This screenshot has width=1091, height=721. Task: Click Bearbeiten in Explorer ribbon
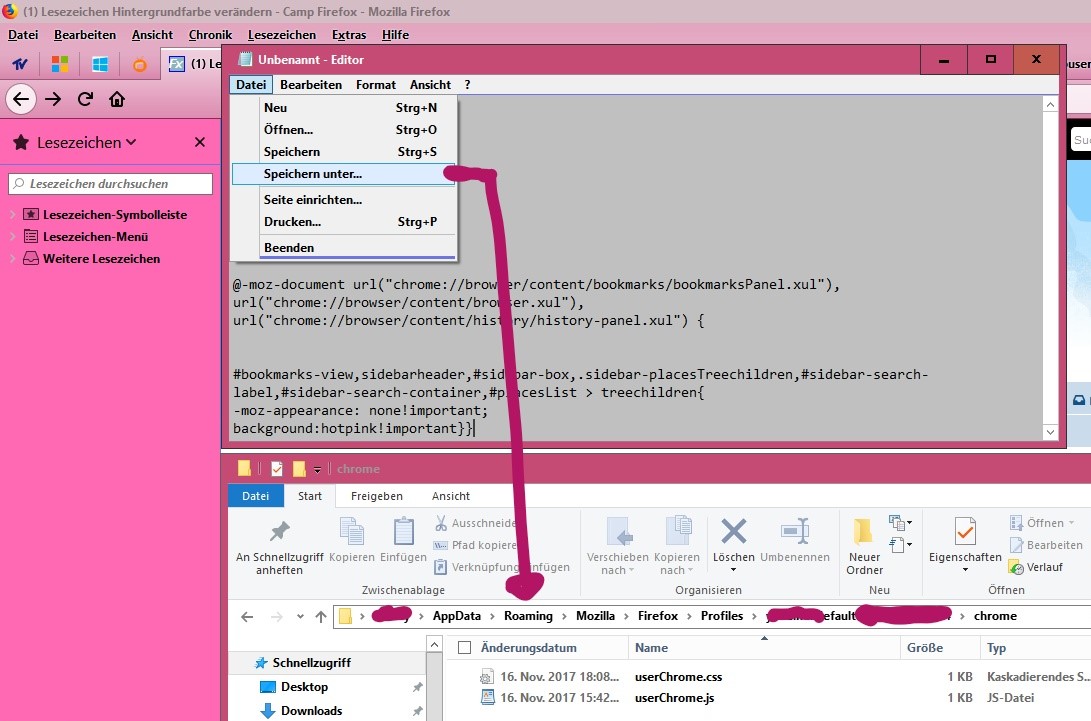pyautogui.click(x=1046, y=545)
